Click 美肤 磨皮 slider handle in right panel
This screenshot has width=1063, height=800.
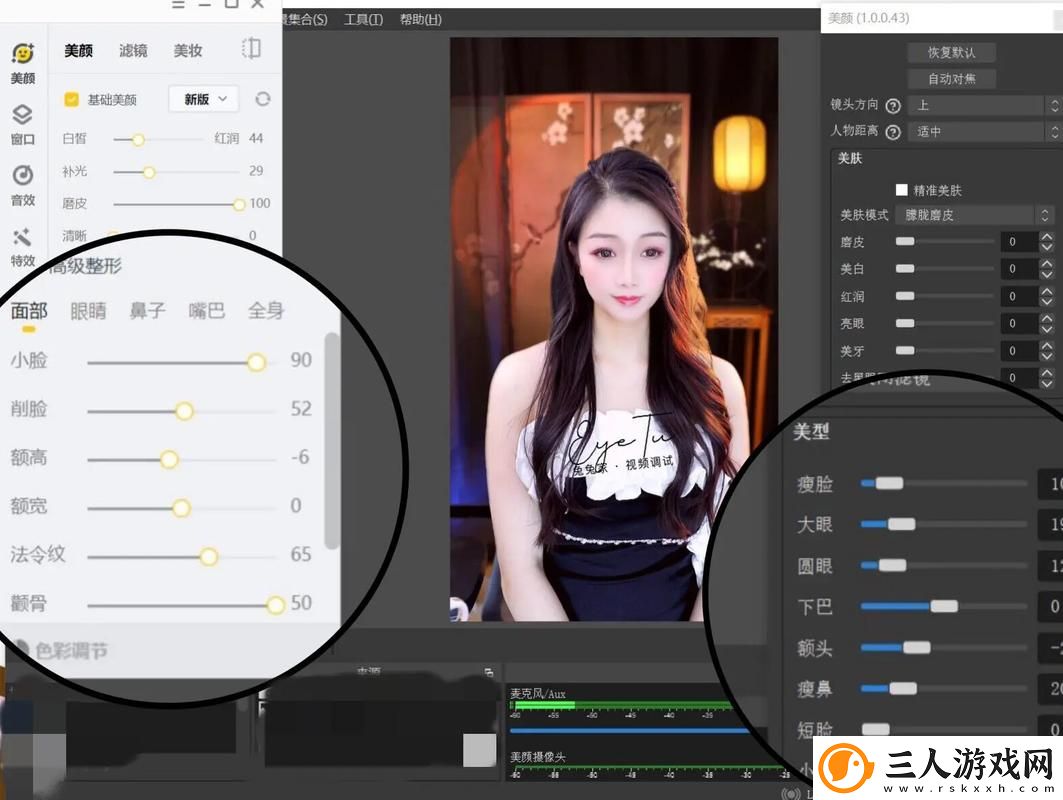pos(905,241)
